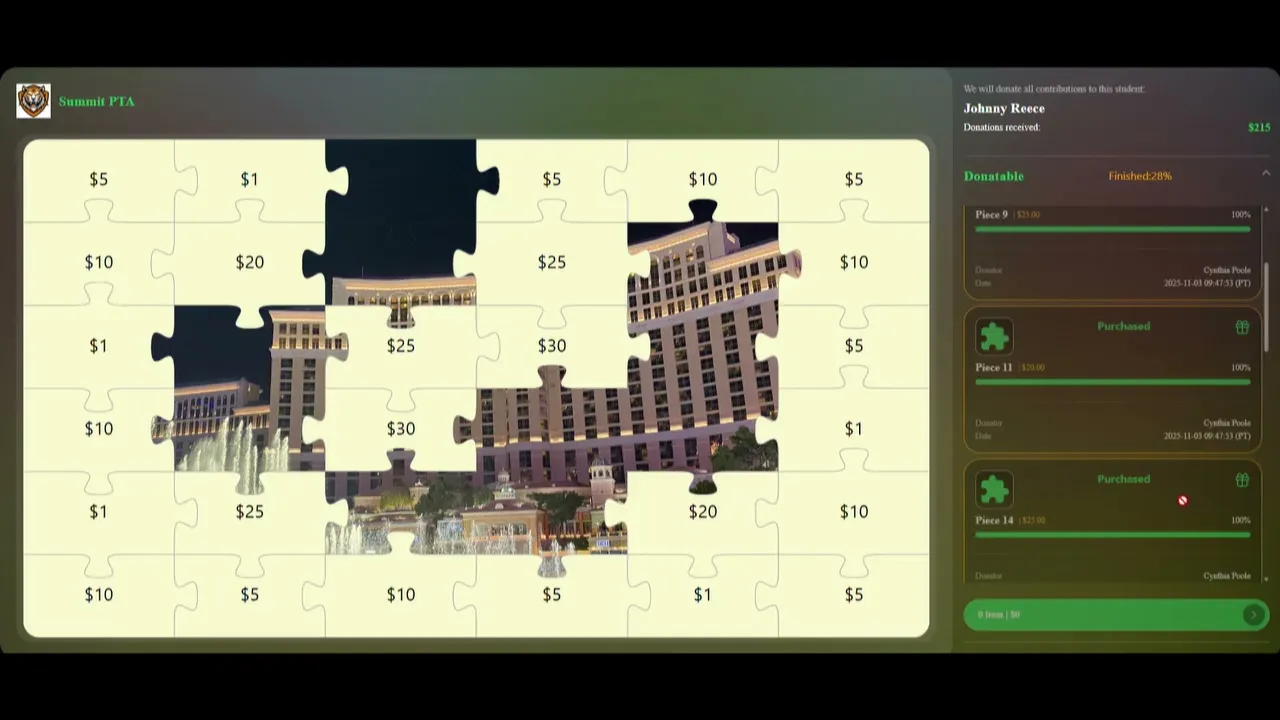Click the scrollbar down arrow in donations list
Image resolution: width=1280 pixels, height=720 pixels.
tap(1266, 579)
